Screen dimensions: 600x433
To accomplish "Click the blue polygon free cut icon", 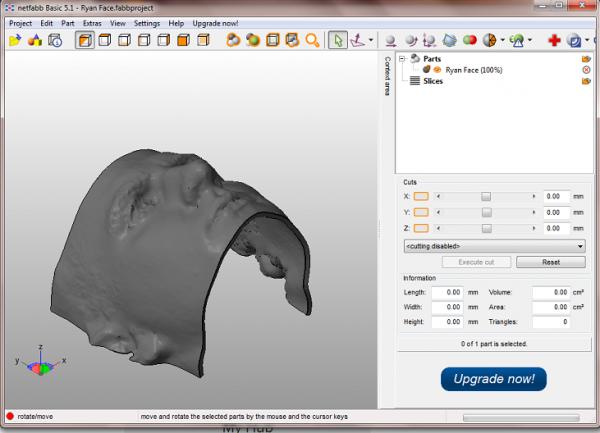I will [450, 40].
